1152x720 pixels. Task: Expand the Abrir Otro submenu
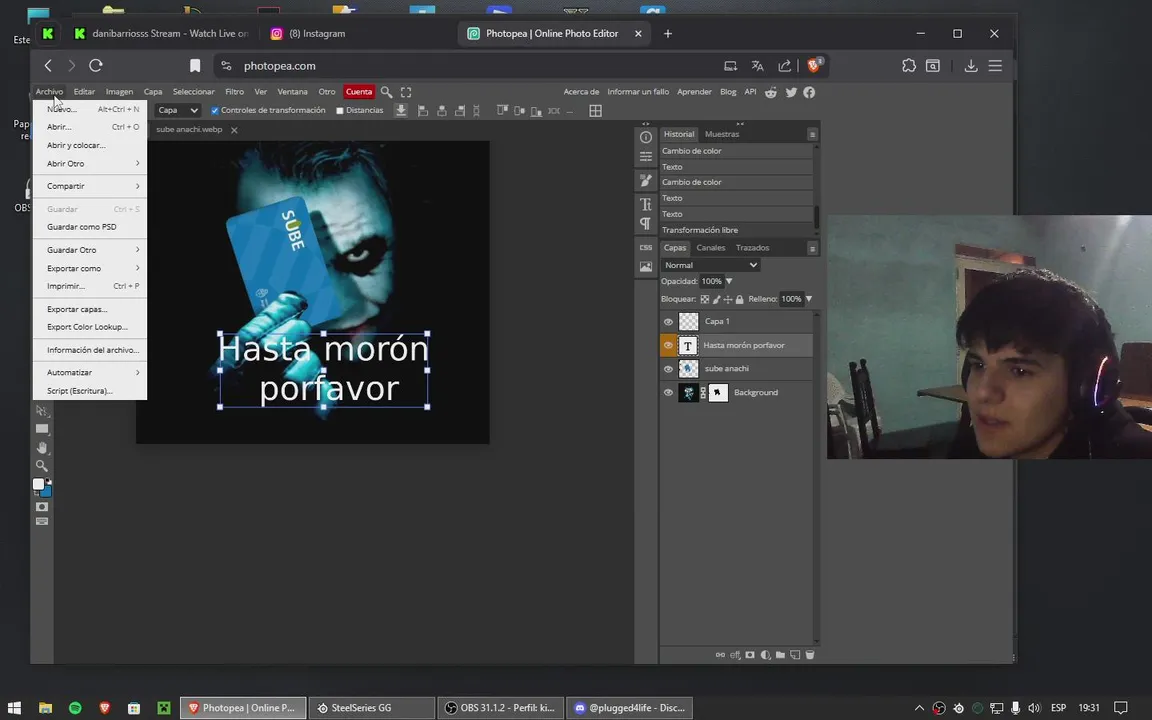coord(90,164)
